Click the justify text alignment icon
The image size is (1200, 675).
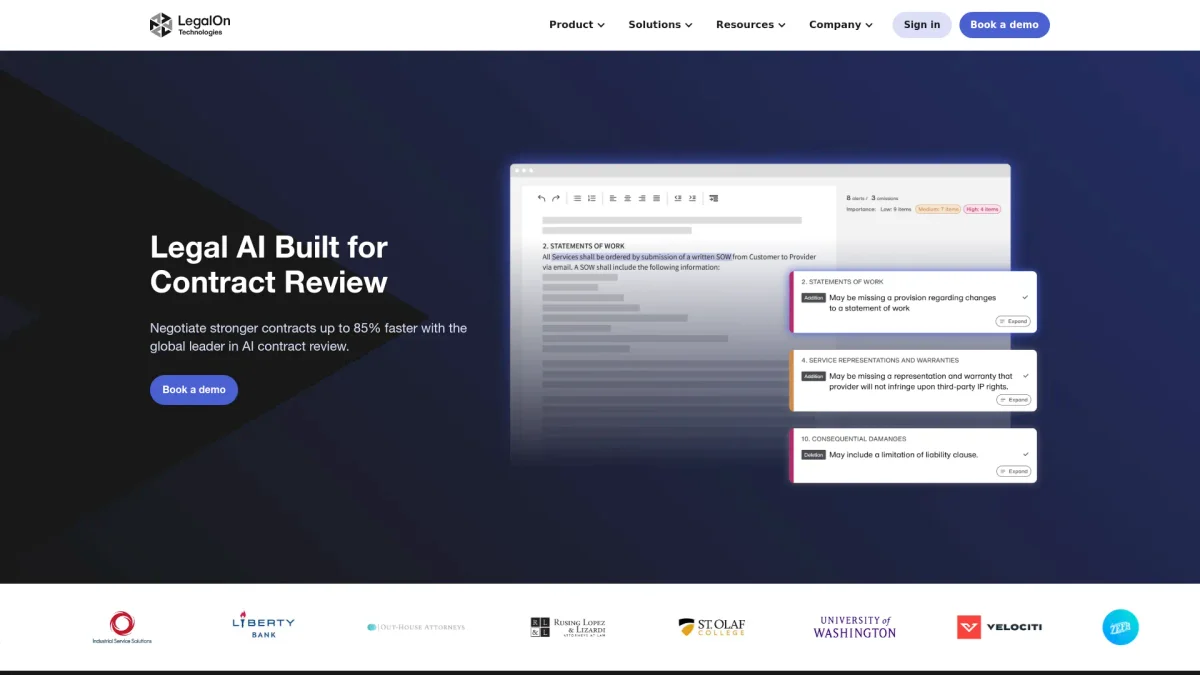pyautogui.click(x=656, y=198)
